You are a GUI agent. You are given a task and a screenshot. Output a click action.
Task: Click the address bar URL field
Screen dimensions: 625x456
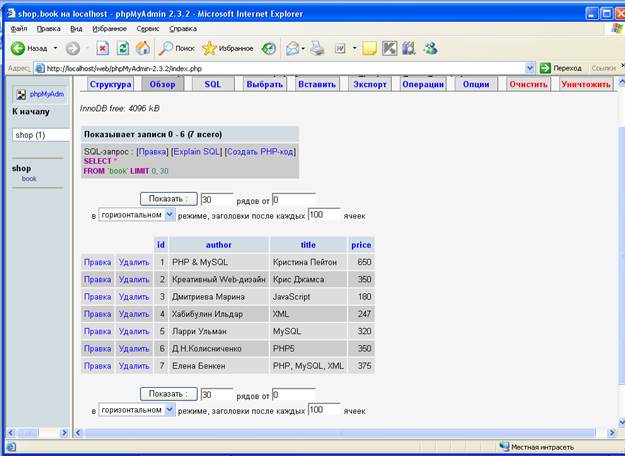tap(285, 68)
